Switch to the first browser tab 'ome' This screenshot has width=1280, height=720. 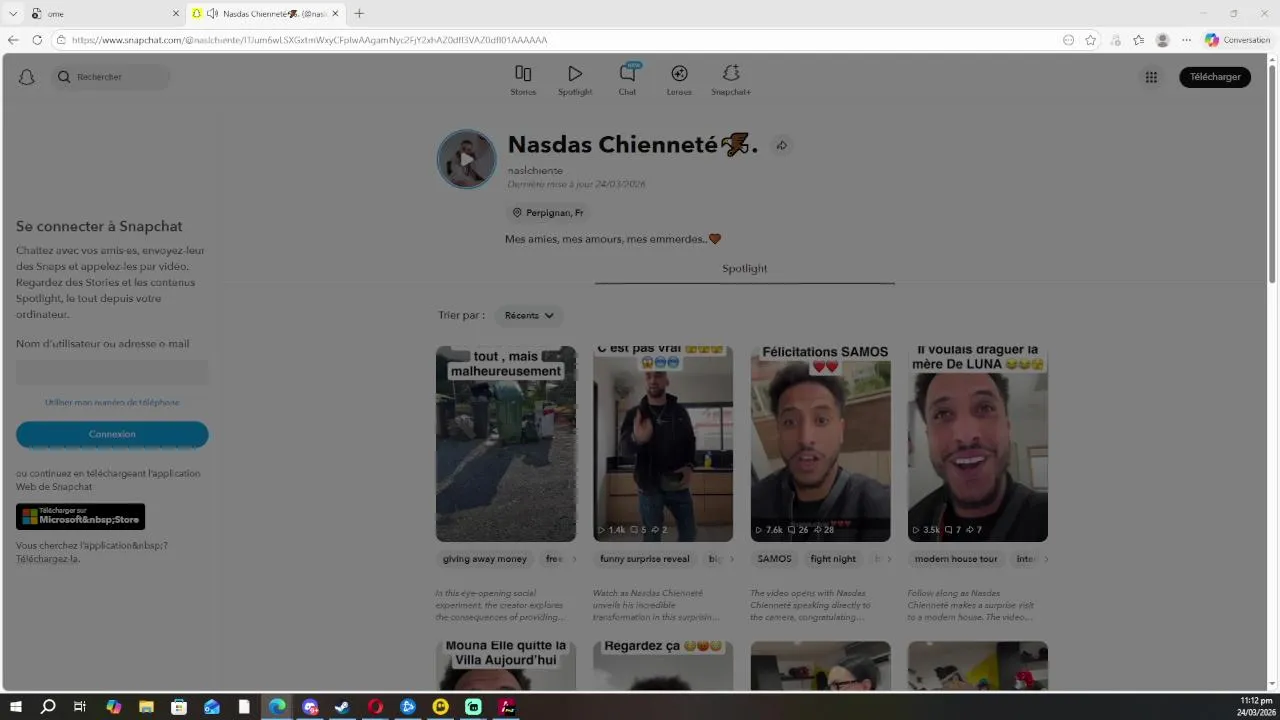click(105, 14)
